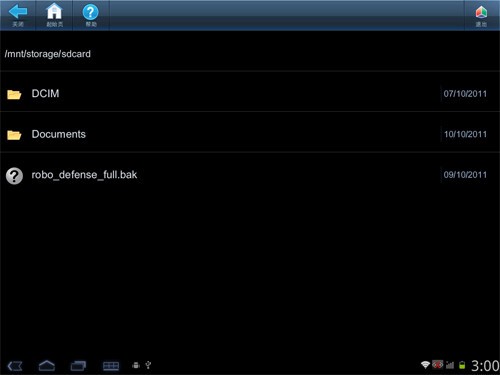The height and width of the screenshot is (375, 500).
Task: Tap the USB connection notification icon
Action: point(148,365)
